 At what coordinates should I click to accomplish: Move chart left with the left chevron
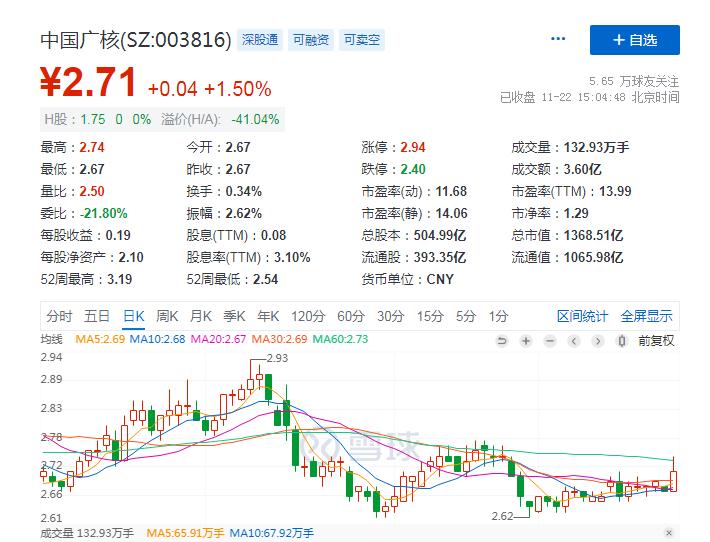tap(574, 341)
